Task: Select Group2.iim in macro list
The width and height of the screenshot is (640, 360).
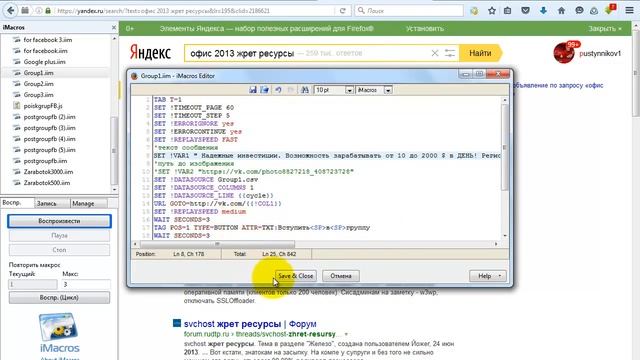Action: coord(38,84)
